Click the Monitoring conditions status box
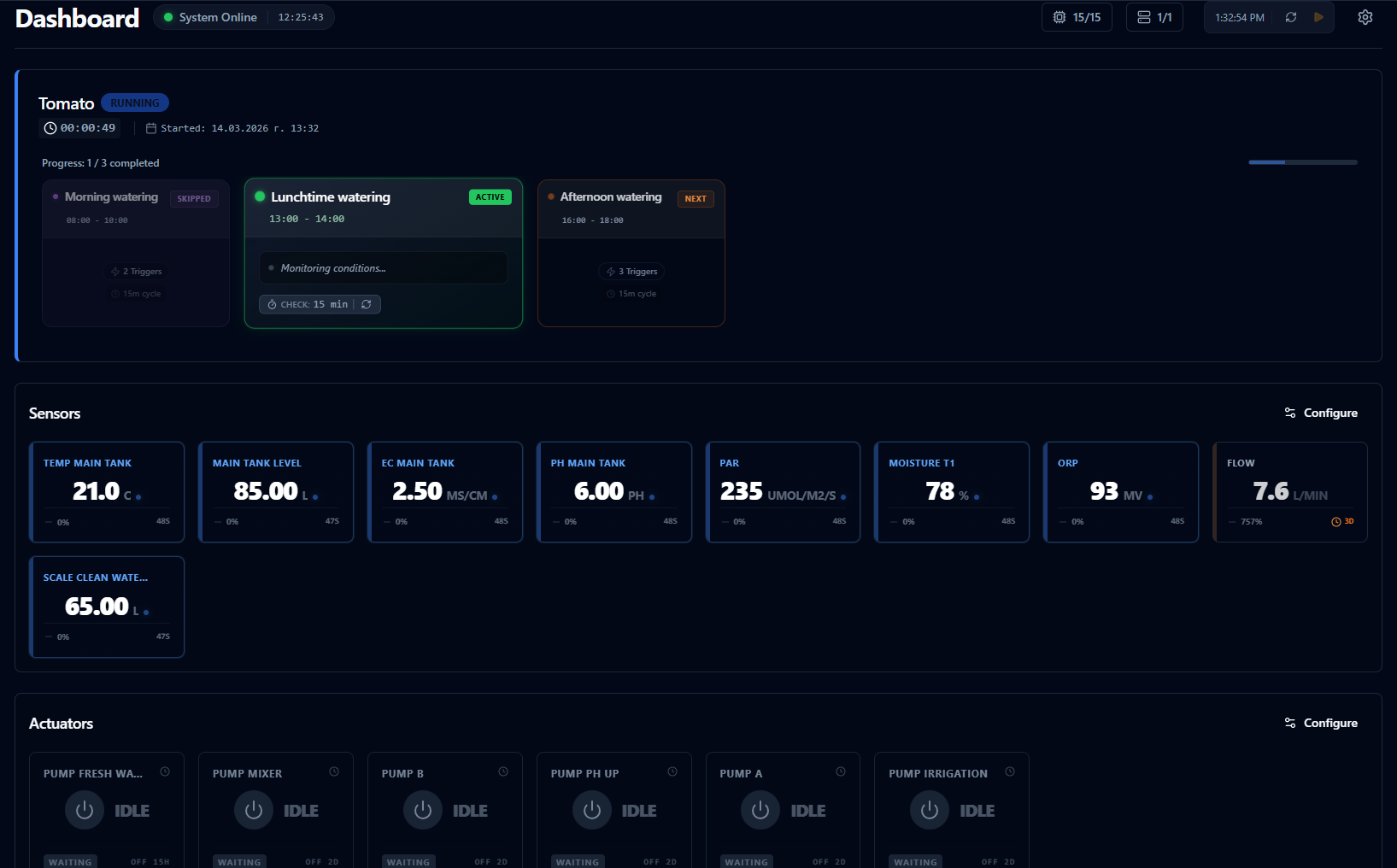The height and width of the screenshot is (868, 1397). (x=384, y=267)
